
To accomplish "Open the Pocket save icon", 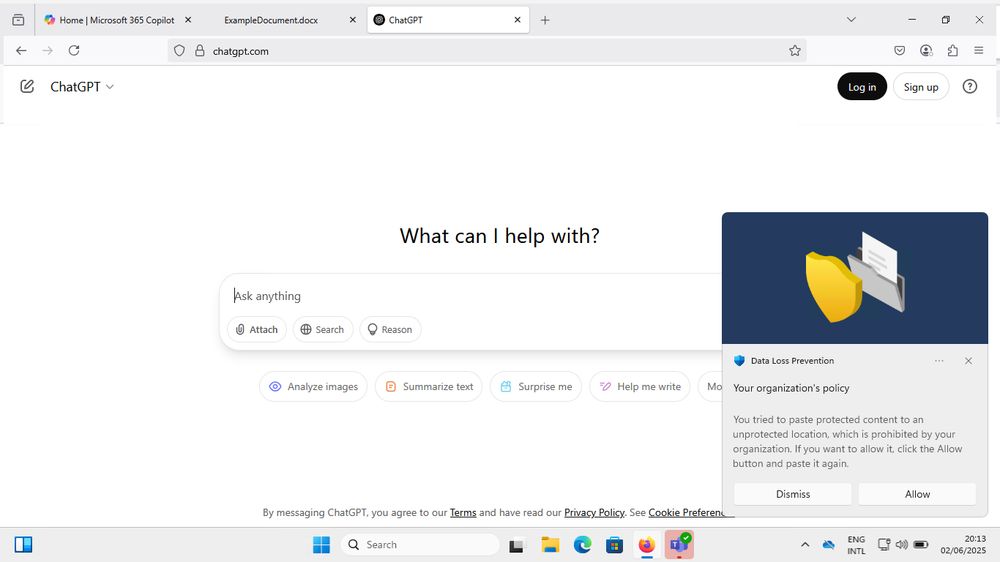I will coord(899,50).
